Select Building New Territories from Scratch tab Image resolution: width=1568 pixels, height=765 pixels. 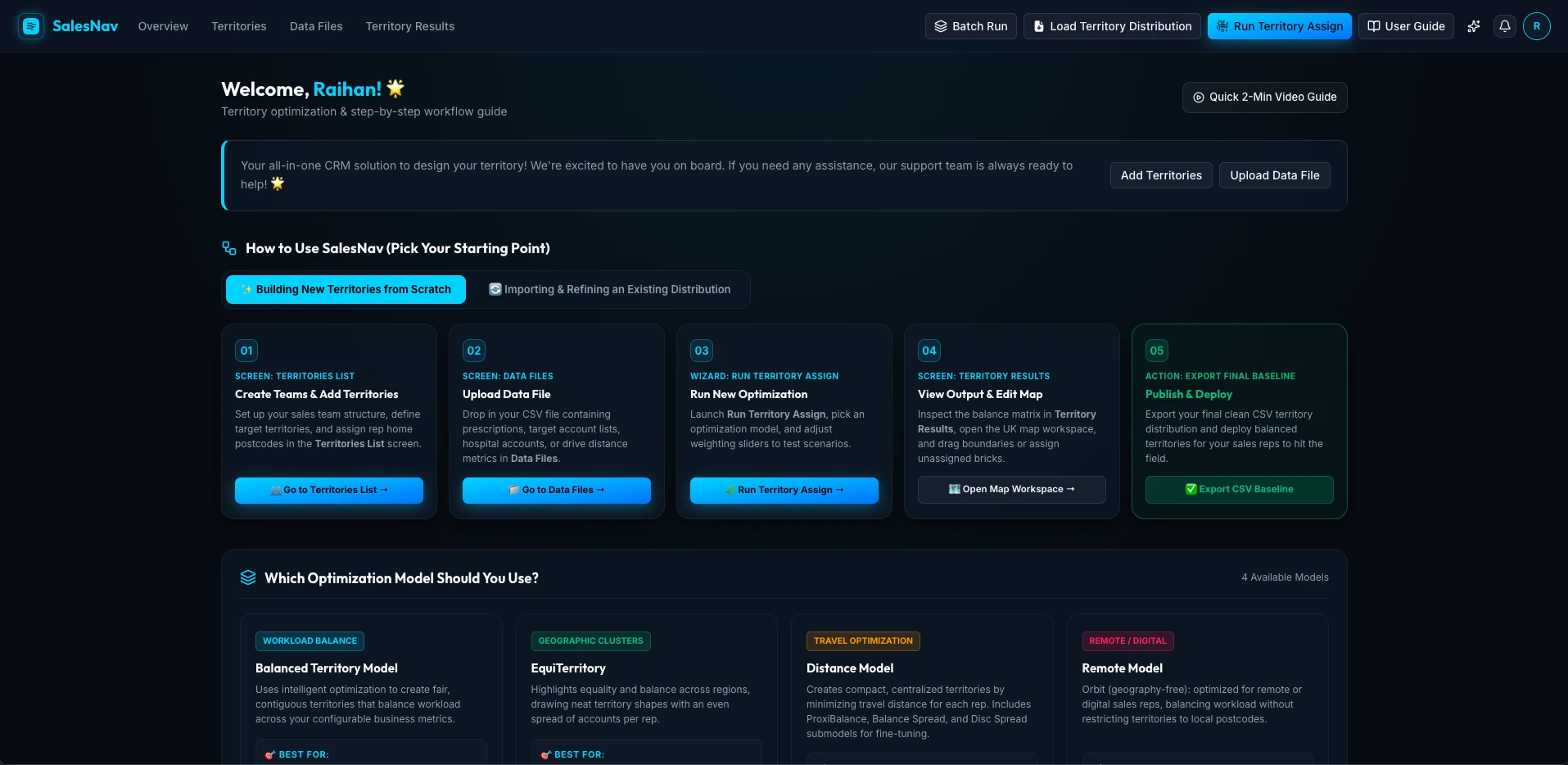pos(346,289)
